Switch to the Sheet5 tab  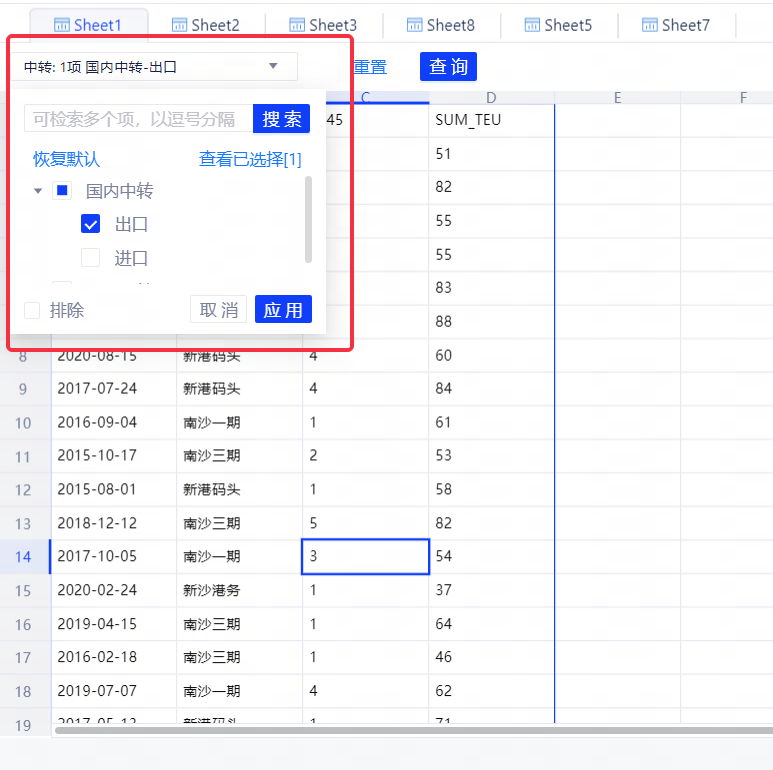pyautogui.click(x=557, y=25)
